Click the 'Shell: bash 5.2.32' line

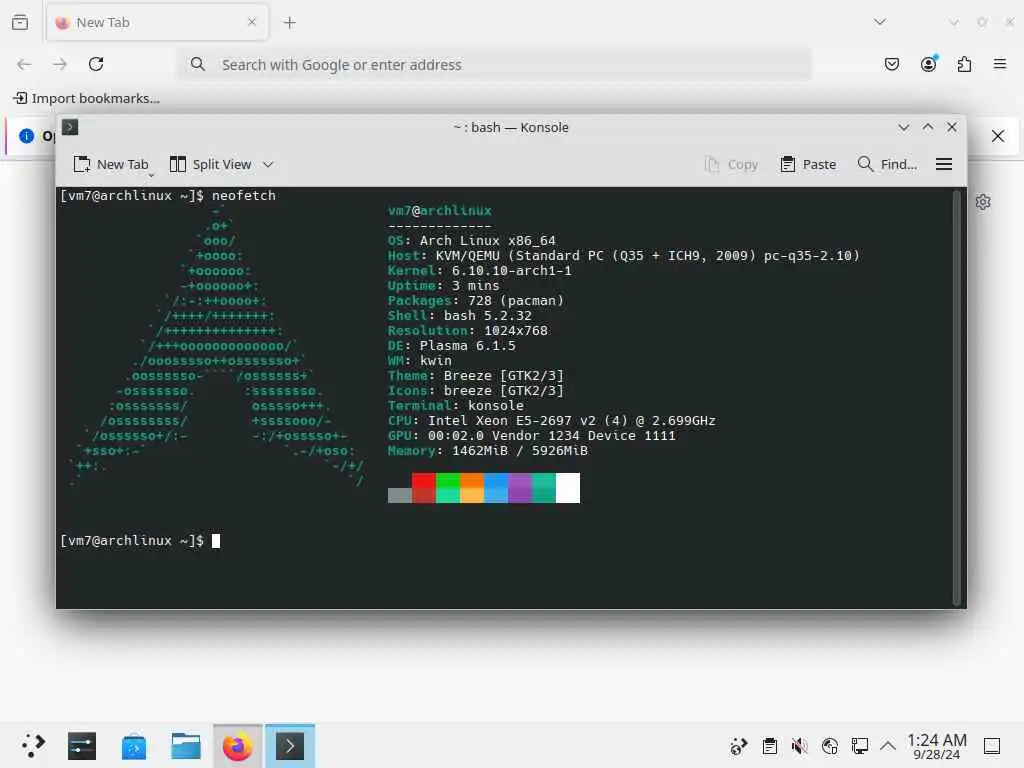(460, 315)
